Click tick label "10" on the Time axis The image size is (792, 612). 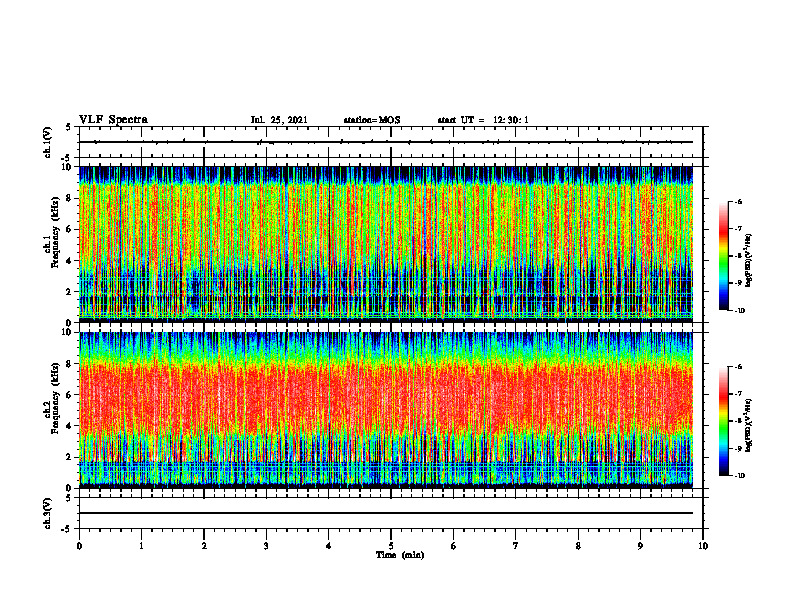(x=703, y=546)
